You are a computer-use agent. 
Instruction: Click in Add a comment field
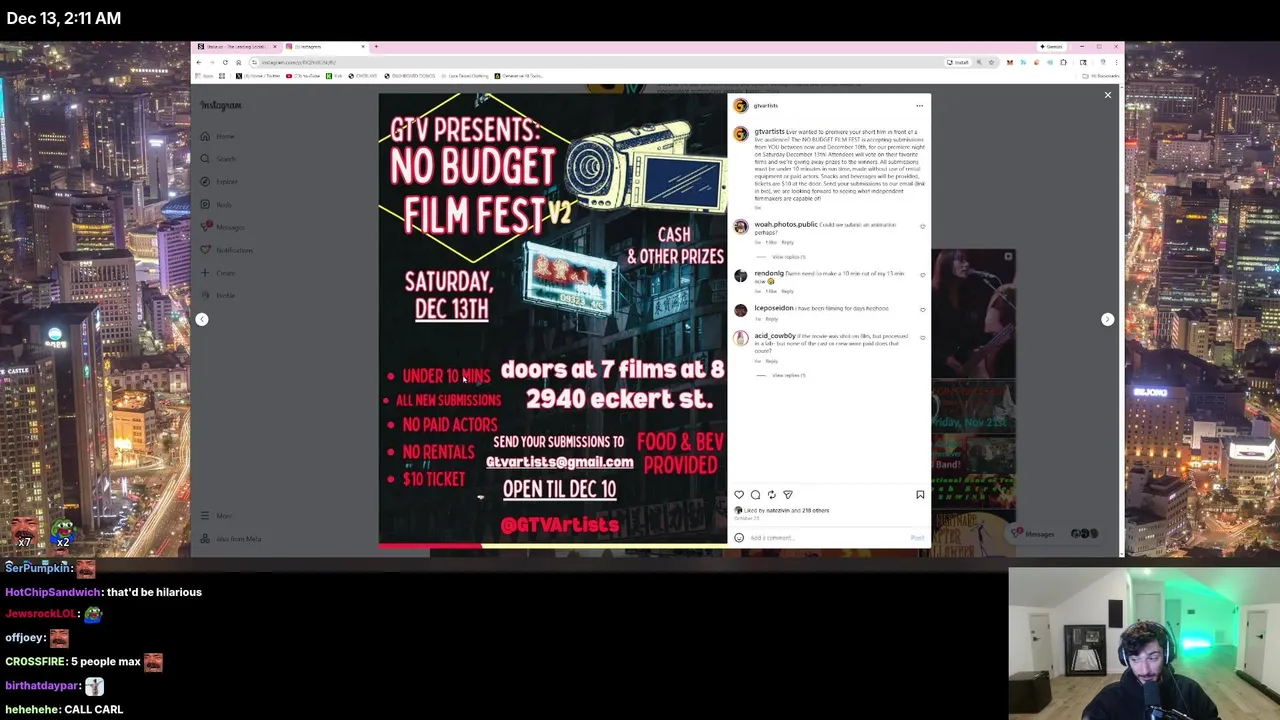pyautogui.click(x=828, y=538)
